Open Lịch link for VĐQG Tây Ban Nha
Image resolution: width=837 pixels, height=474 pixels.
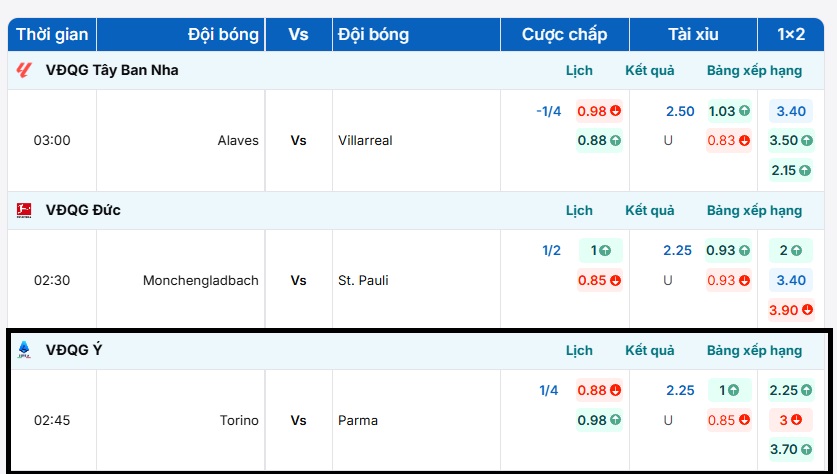[579, 70]
